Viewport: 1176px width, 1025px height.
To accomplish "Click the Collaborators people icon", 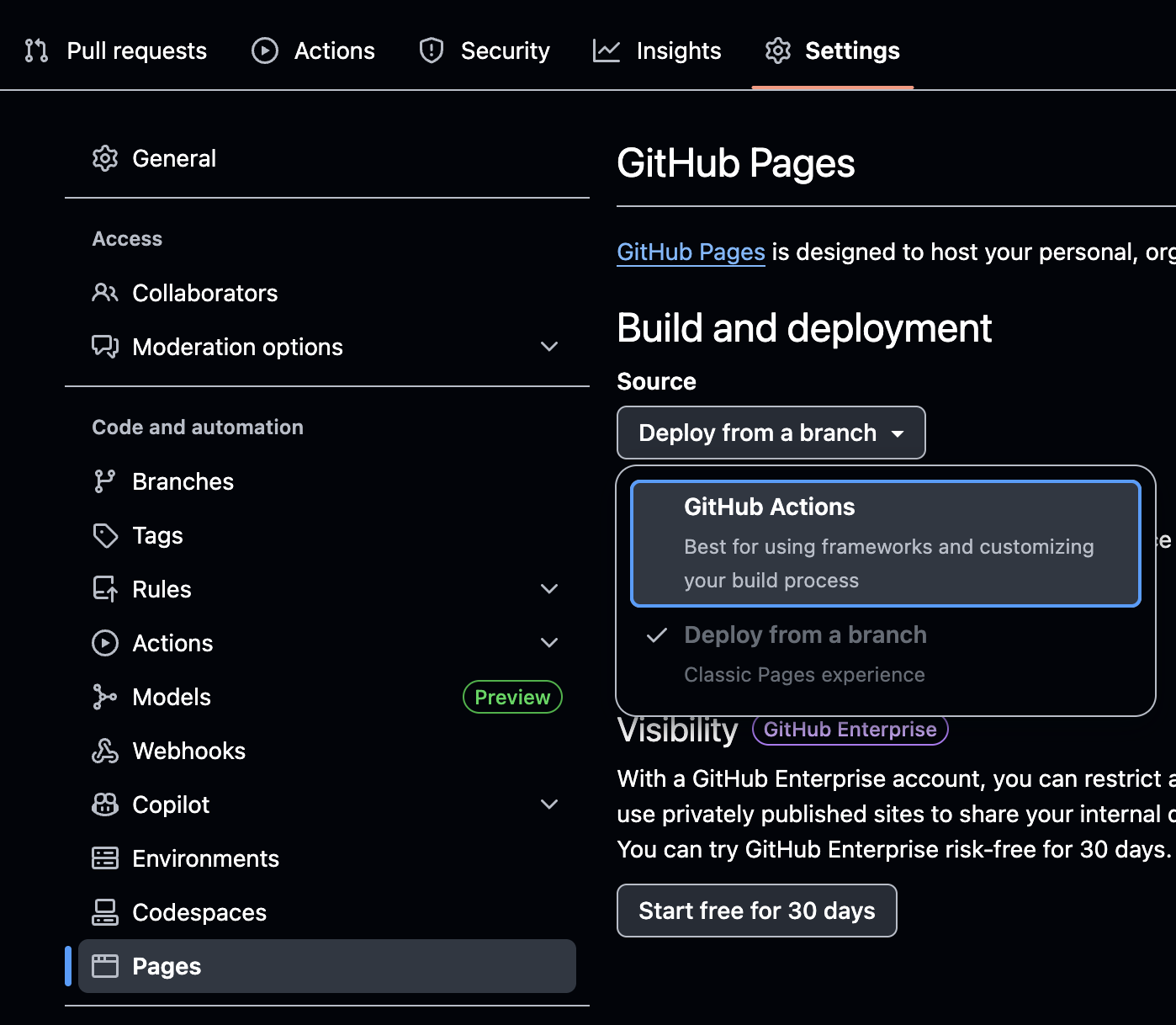I will tap(105, 293).
